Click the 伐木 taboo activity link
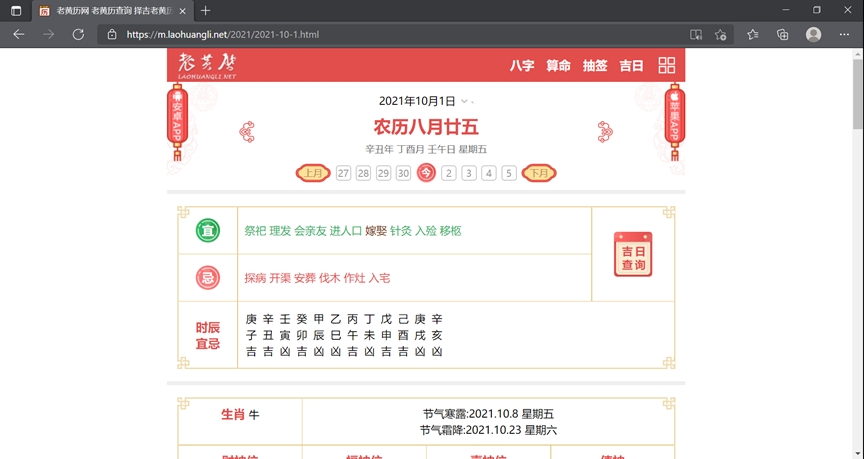The image size is (864, 459). [330, 278]
